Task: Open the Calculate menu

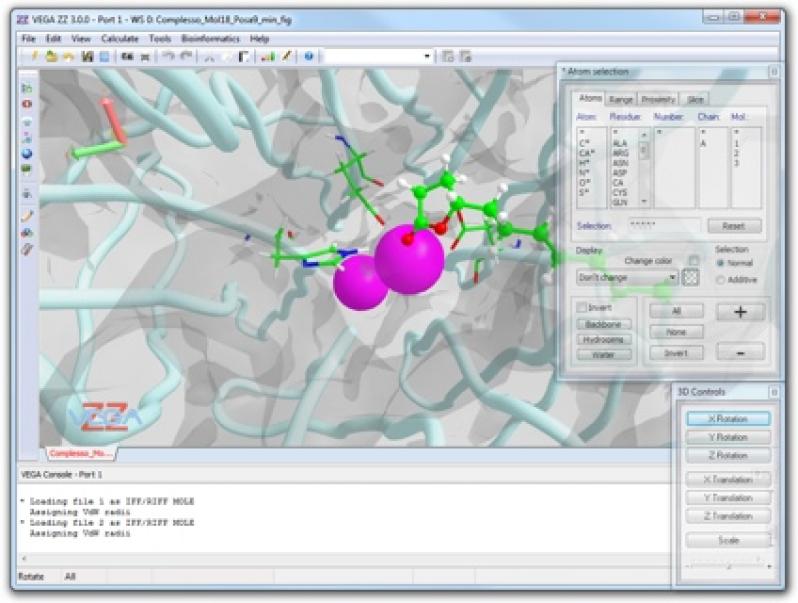Action: tap(120, 39)
